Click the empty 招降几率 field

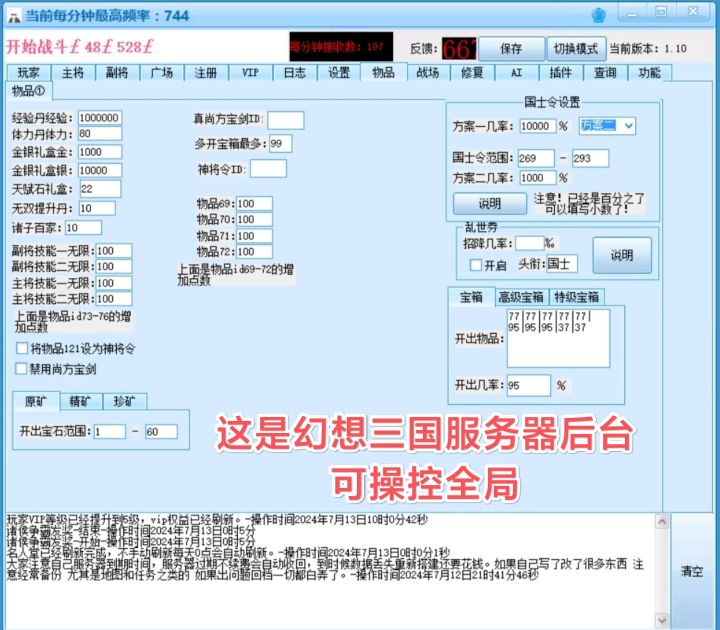pos(529,243)
